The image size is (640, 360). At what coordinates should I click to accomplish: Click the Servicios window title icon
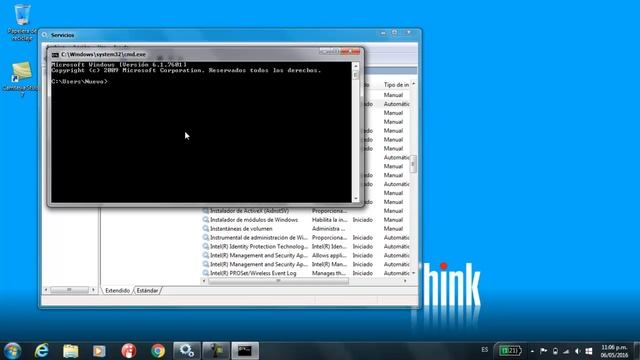click(x=45, y=35)
